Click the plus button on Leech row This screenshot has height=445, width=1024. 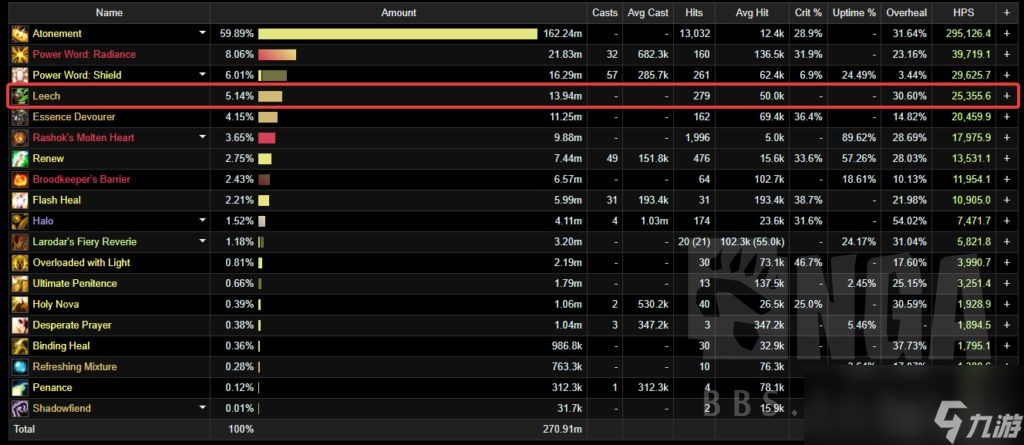point(1006,96)
